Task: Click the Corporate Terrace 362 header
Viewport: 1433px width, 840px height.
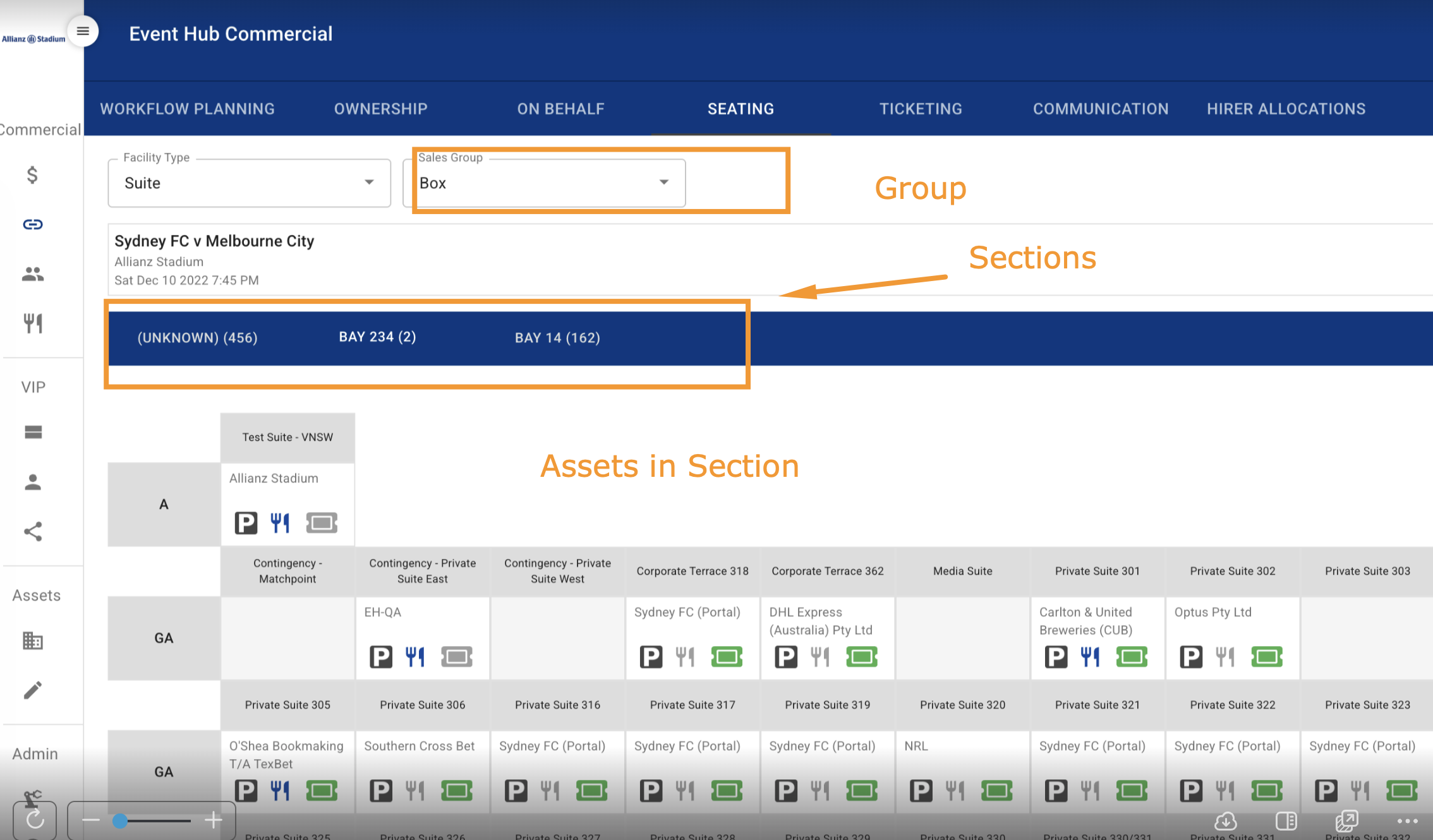Action: pyautogui.click(x=828, y=571)
